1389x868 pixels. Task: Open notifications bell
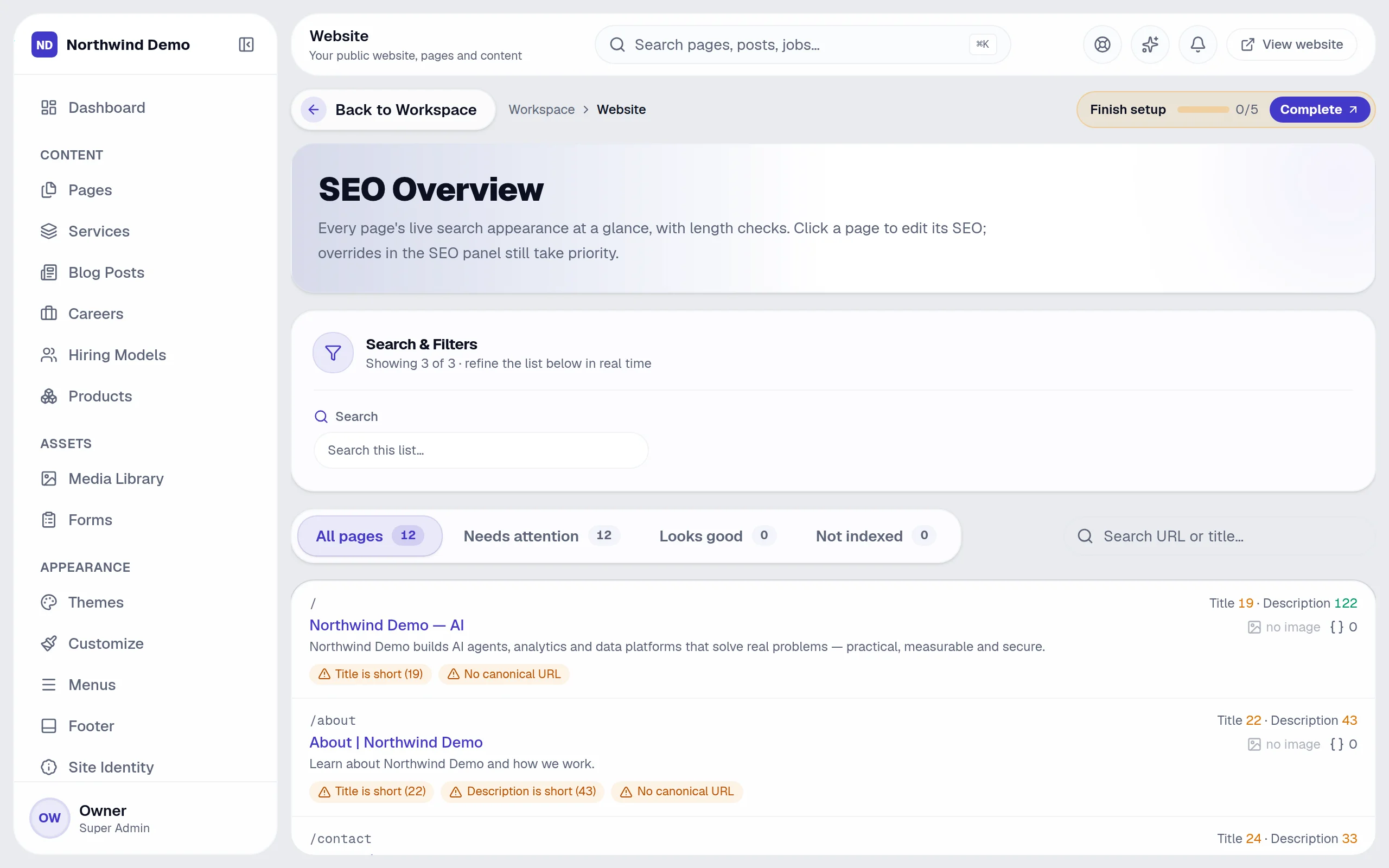1197,44
